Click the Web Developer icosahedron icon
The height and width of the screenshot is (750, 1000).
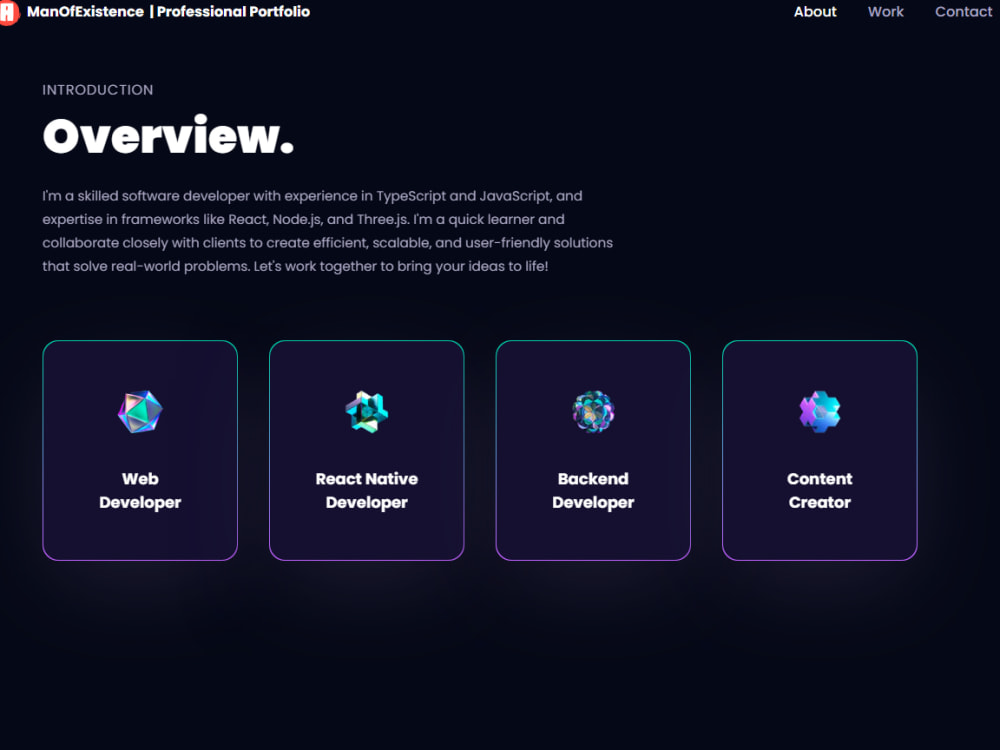coord(140,412)
